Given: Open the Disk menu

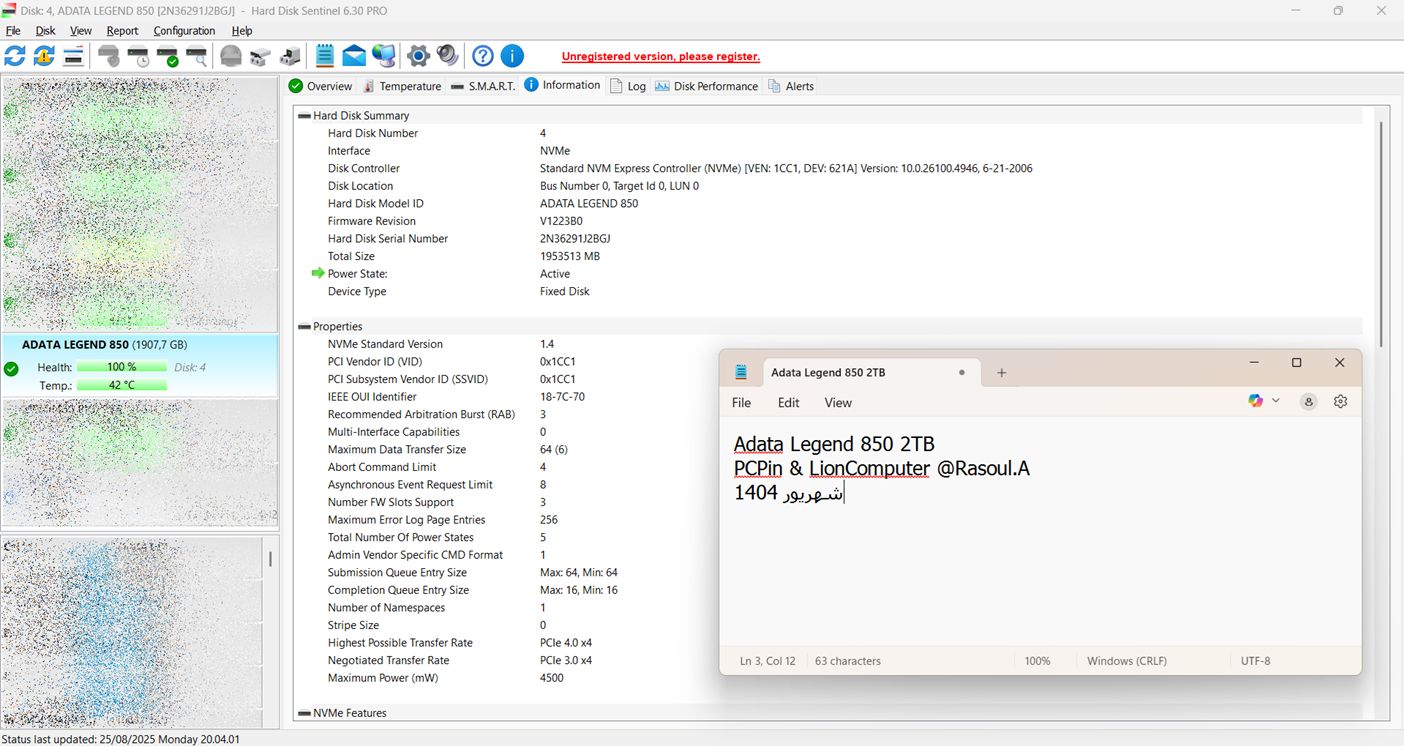Looking at the screenshot, I should 45,31.
